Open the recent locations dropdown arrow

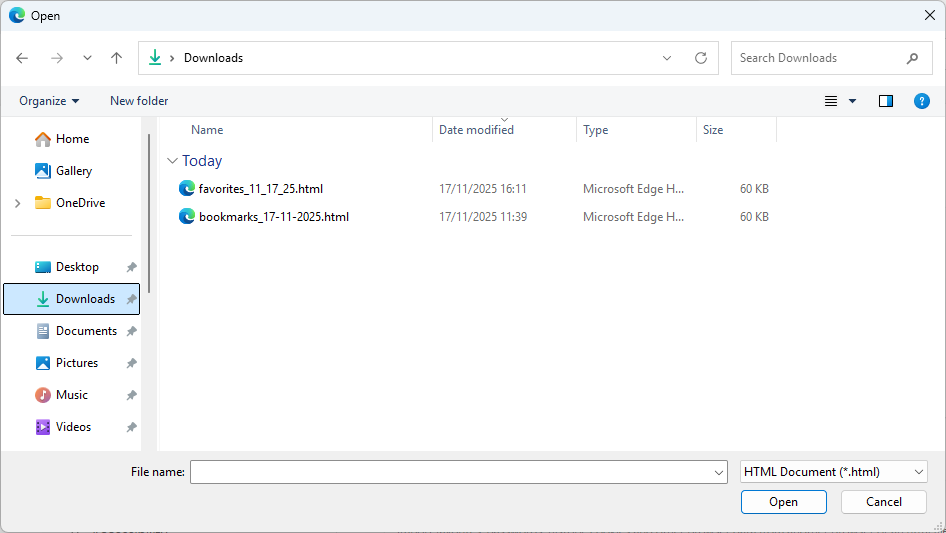(x=87, y=58)
